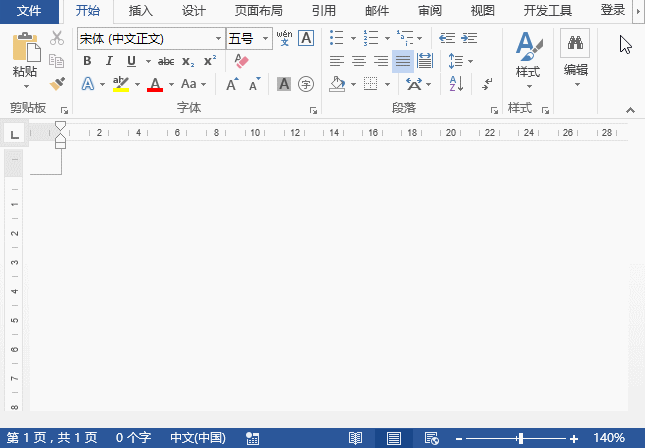Image resolution: width=645 pixels, height=448 pixels.
Task: Toggle Justify paragraph alignment
Action: click(402, 61)
